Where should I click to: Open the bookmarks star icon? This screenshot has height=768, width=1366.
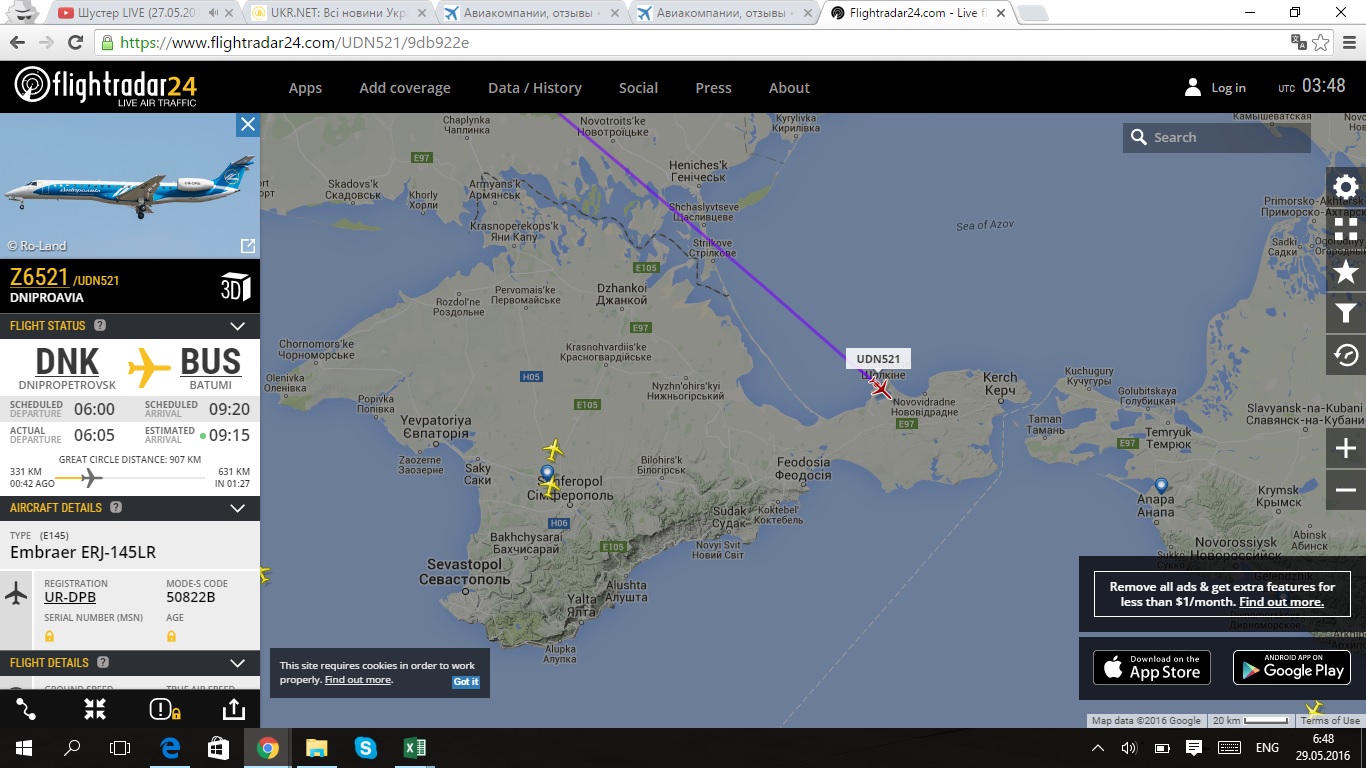[x=1346, y=272]
